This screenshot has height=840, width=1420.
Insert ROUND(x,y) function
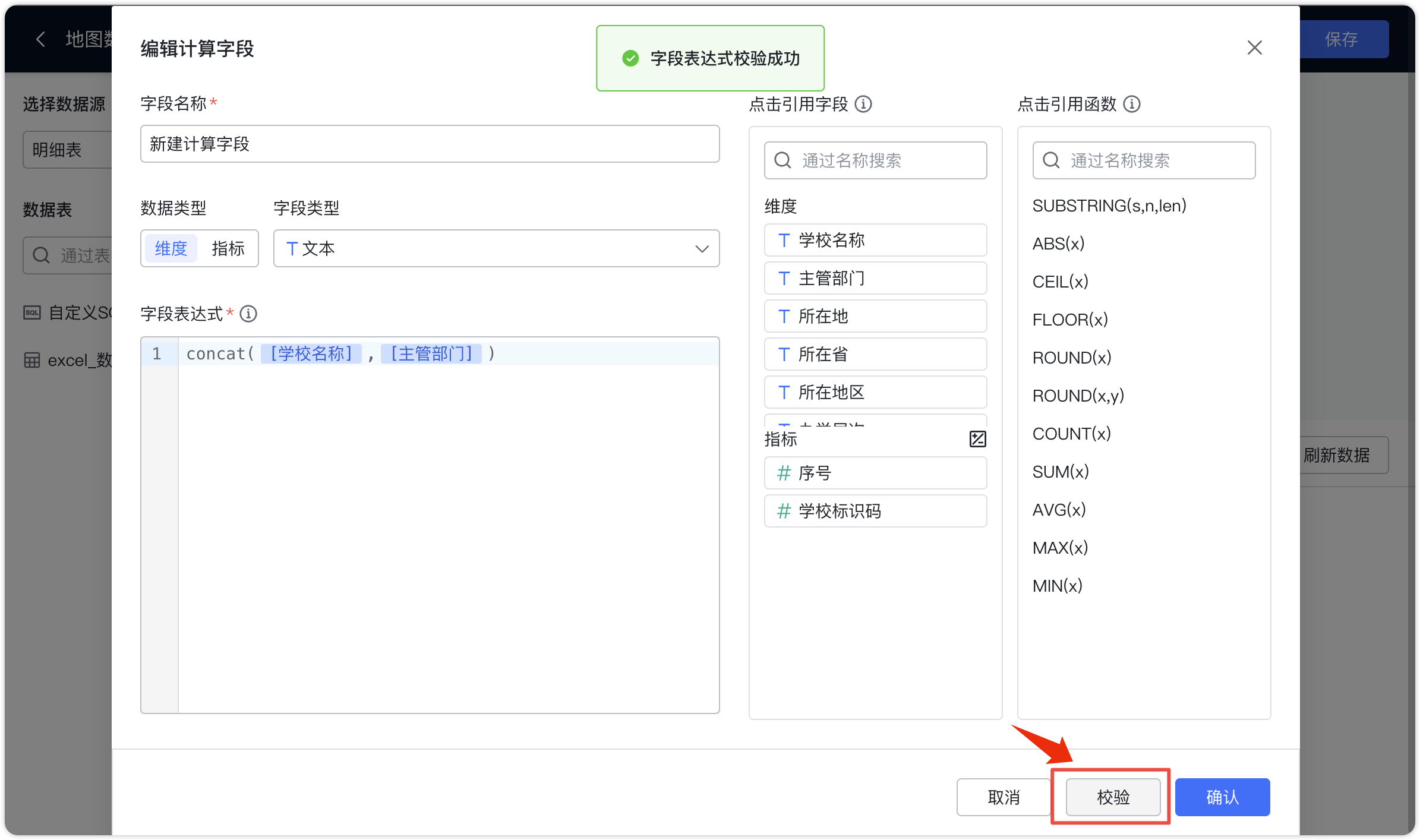[x=1078, y=396]
